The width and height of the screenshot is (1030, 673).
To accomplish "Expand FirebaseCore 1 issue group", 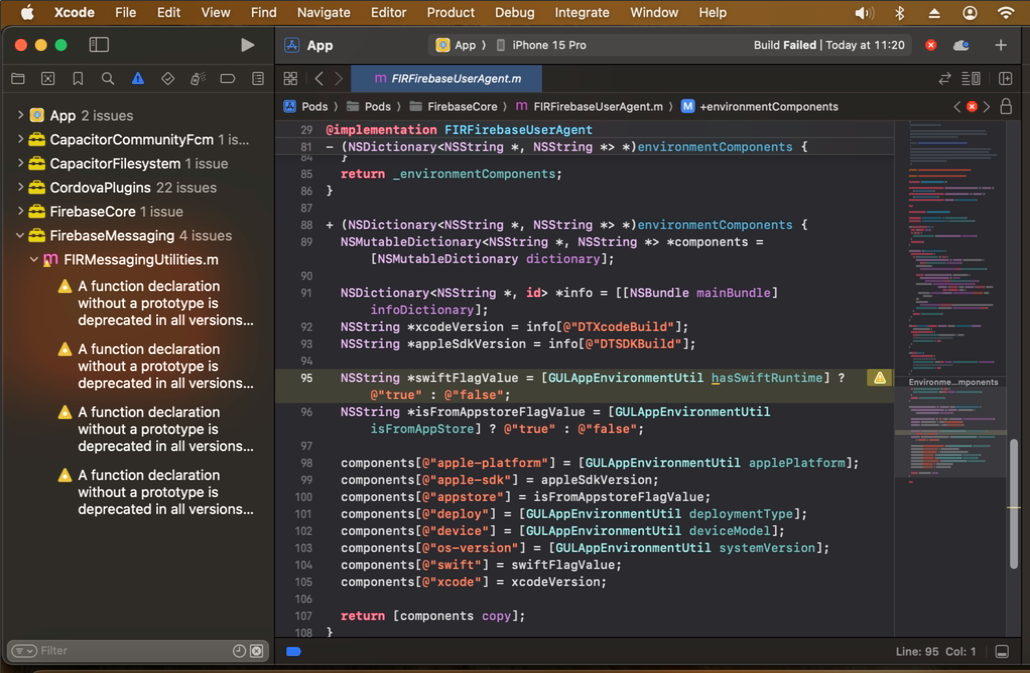I will [20, 211].
